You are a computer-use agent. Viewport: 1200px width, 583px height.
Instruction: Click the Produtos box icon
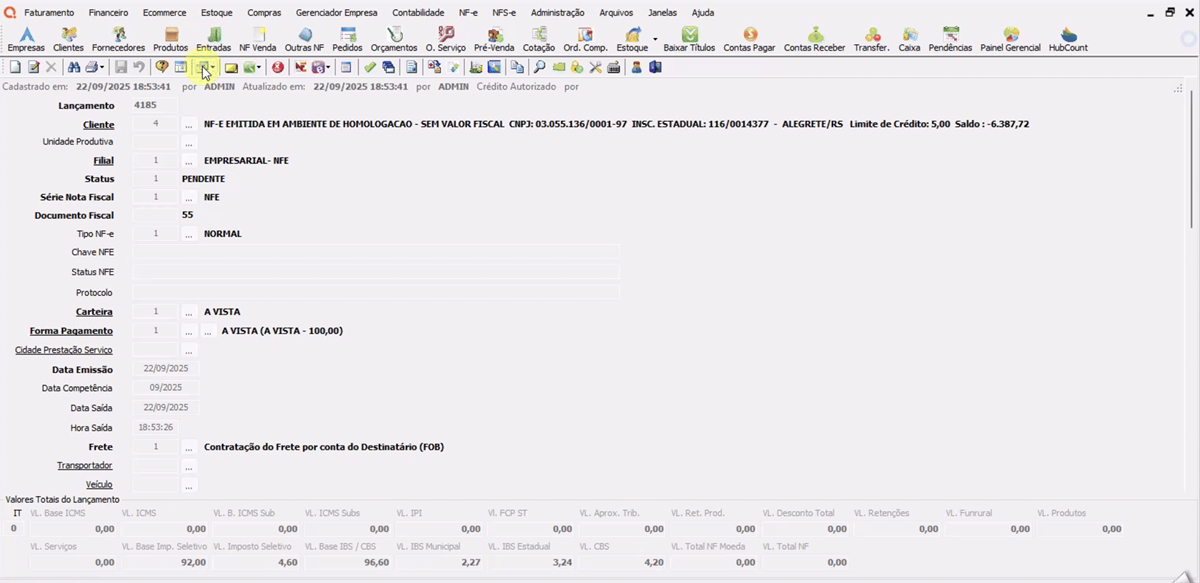coord(170,40)
